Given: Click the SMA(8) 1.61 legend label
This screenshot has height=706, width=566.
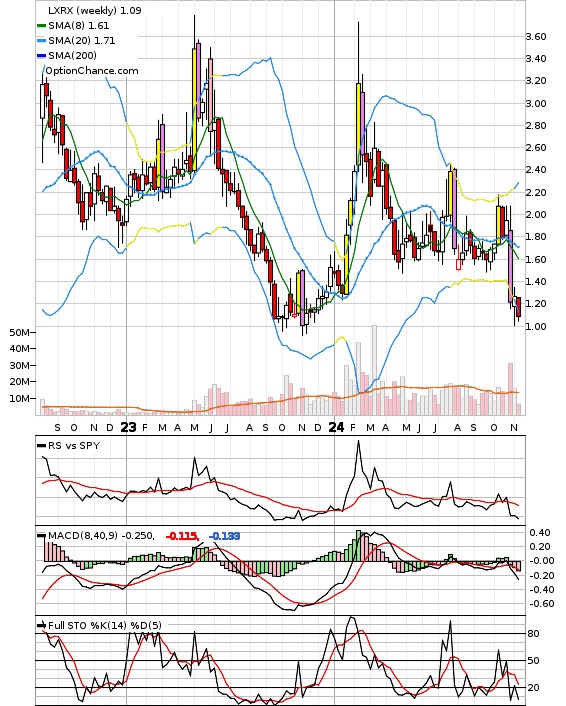Looking at the screenshot, I should coord(79,26).
